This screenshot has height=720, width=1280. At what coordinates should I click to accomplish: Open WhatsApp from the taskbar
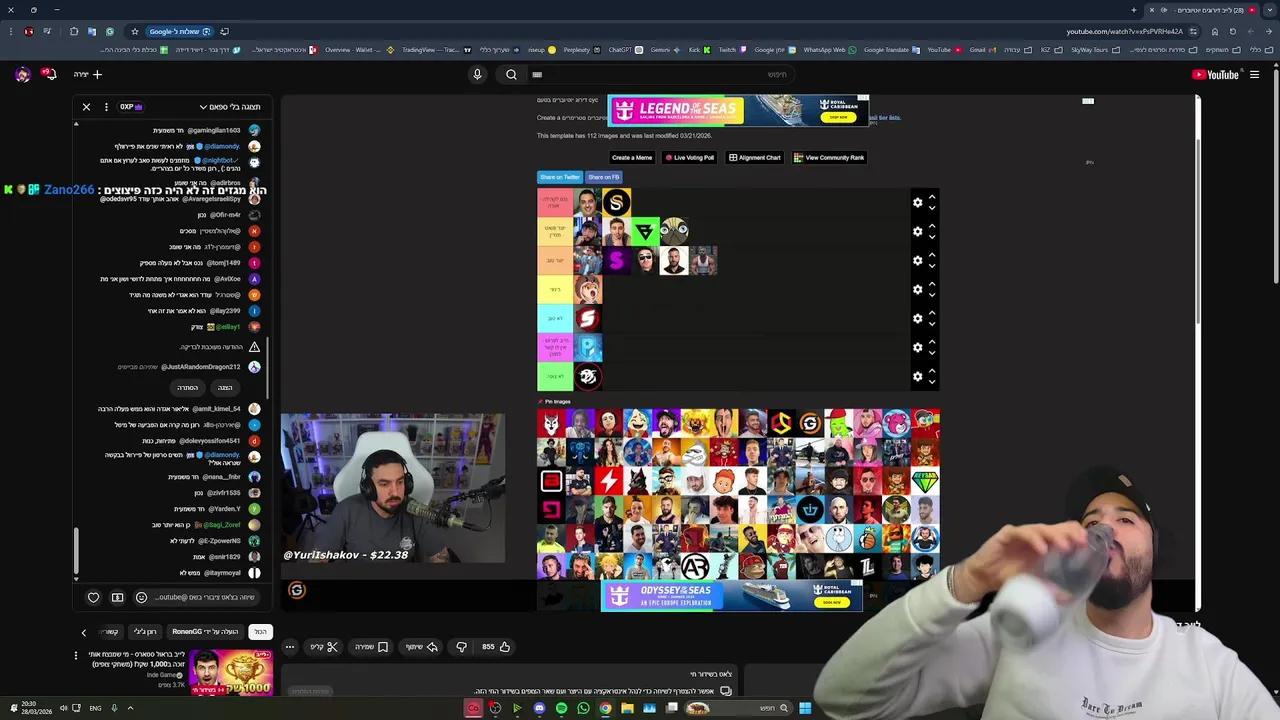click(583, 708)
